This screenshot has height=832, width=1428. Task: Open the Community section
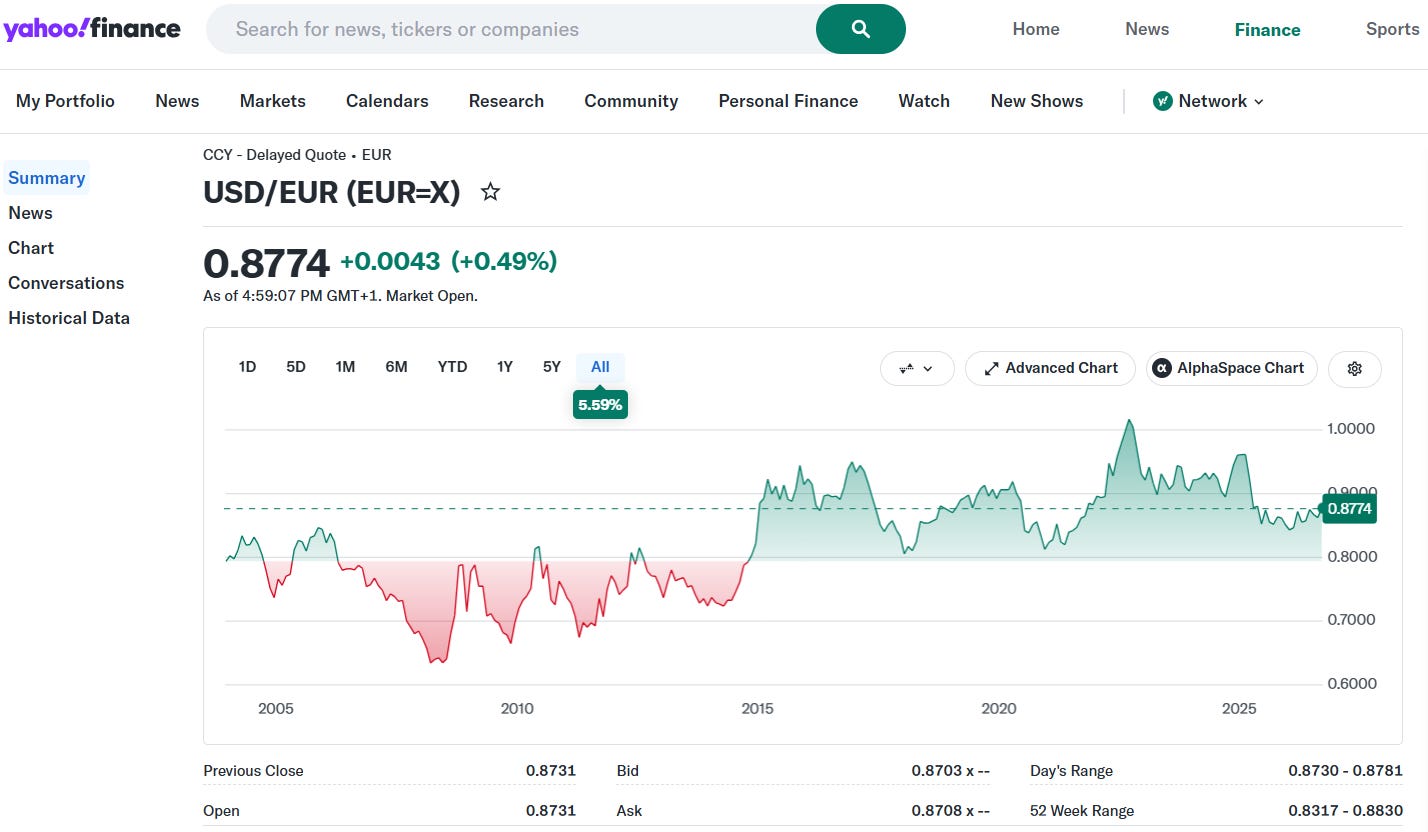(x=631, y=101)
